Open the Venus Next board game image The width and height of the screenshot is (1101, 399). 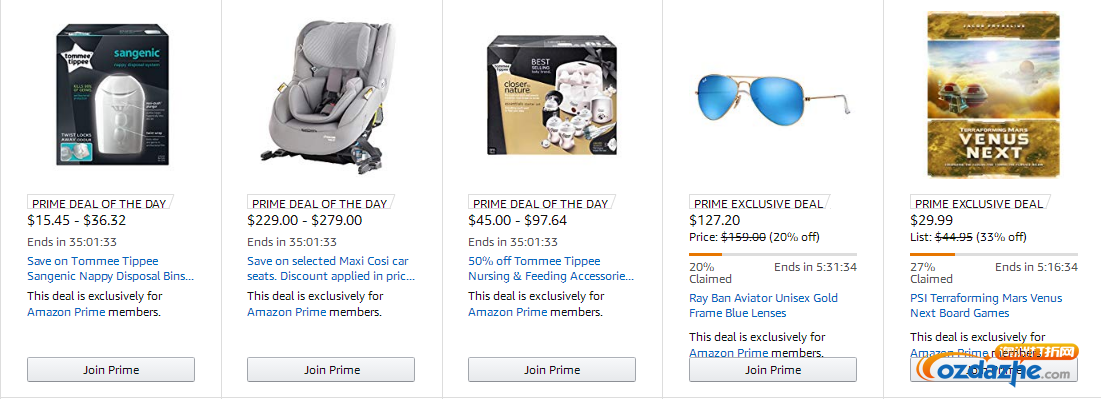point(993,96)
